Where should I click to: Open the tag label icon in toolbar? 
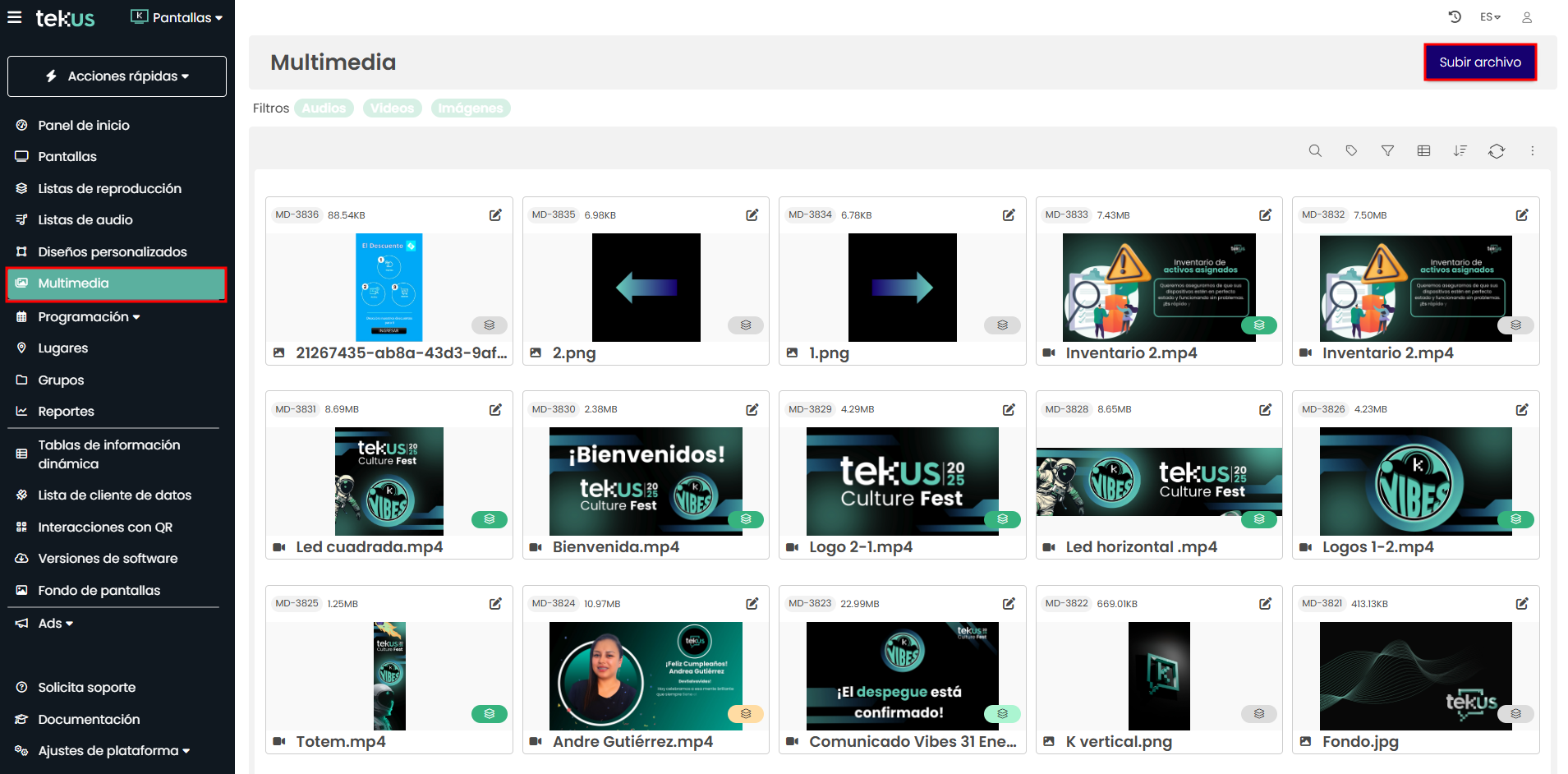[1351, 151]
